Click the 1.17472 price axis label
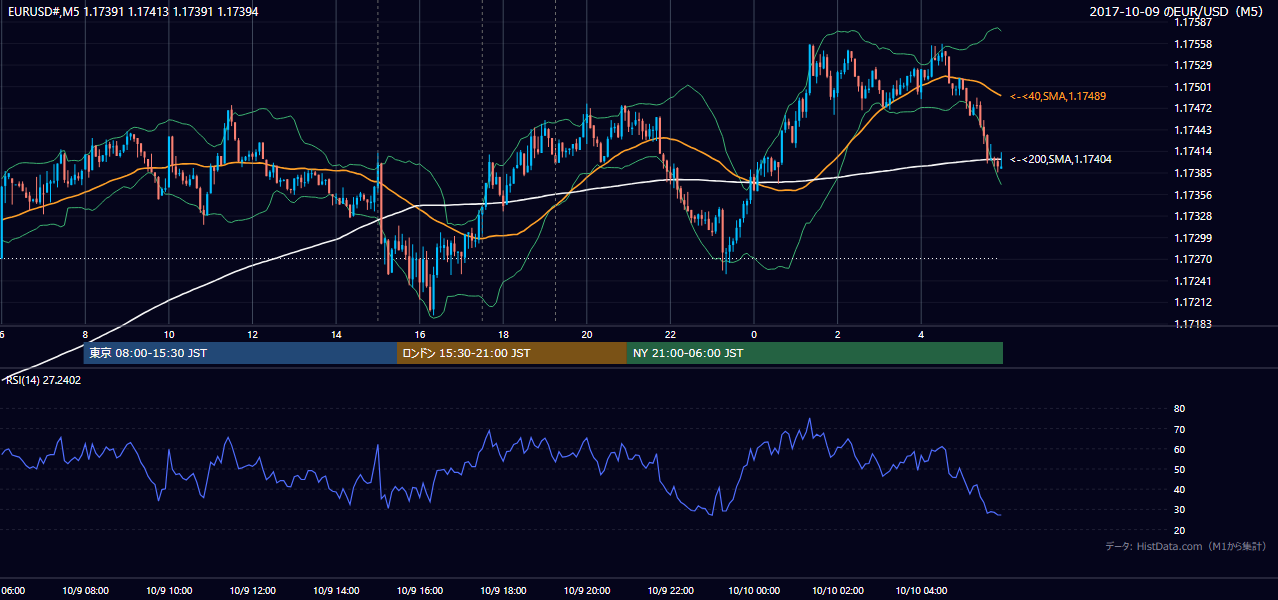This screenshot has height=600, width=1278. (1194, 108)
